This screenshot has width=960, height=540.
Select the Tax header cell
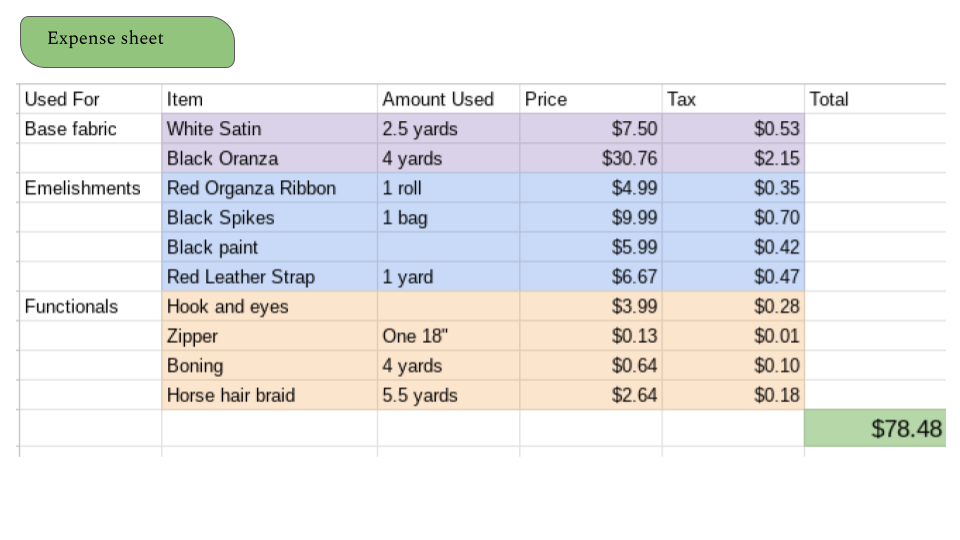point(733,99)
